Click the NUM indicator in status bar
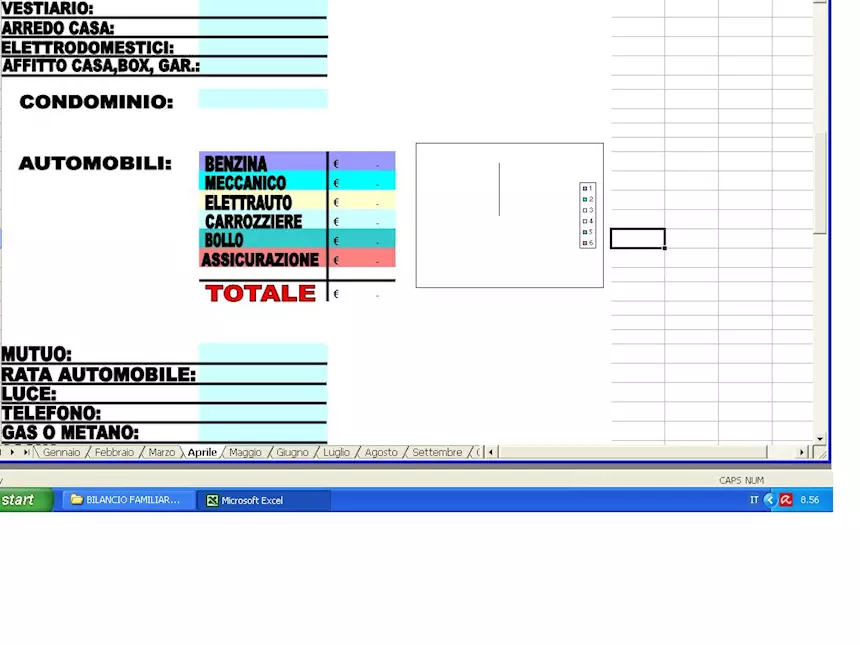The width and height of the screenshot is (860, 645). point(754,480)
